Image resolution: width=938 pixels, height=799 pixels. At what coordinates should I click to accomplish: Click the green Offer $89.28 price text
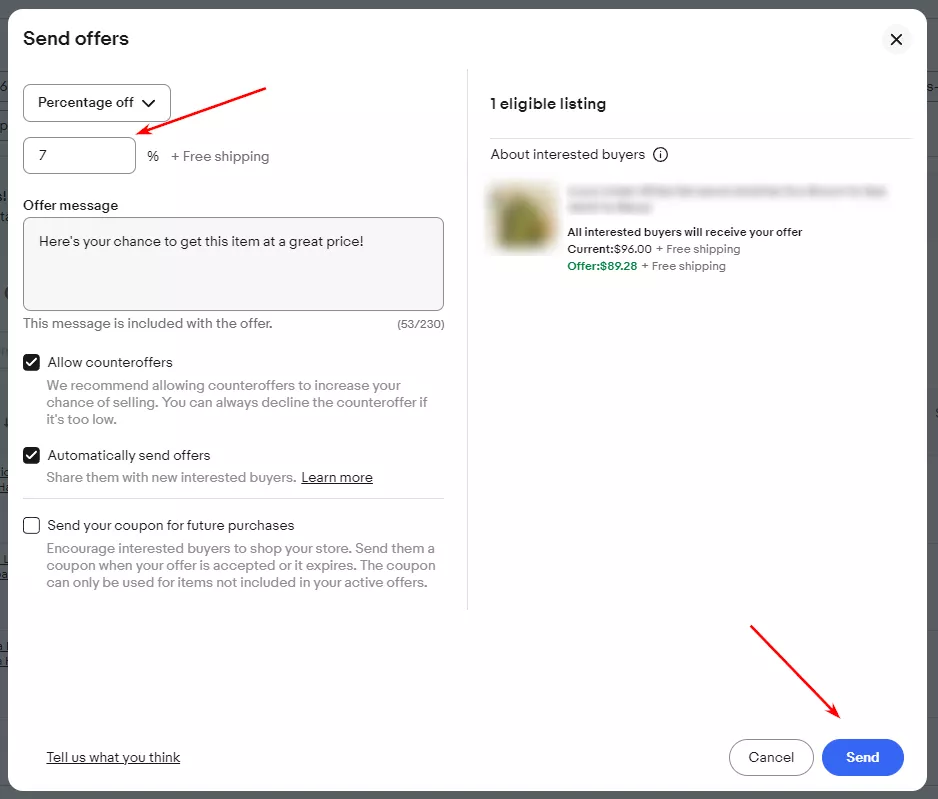[602, 266]
